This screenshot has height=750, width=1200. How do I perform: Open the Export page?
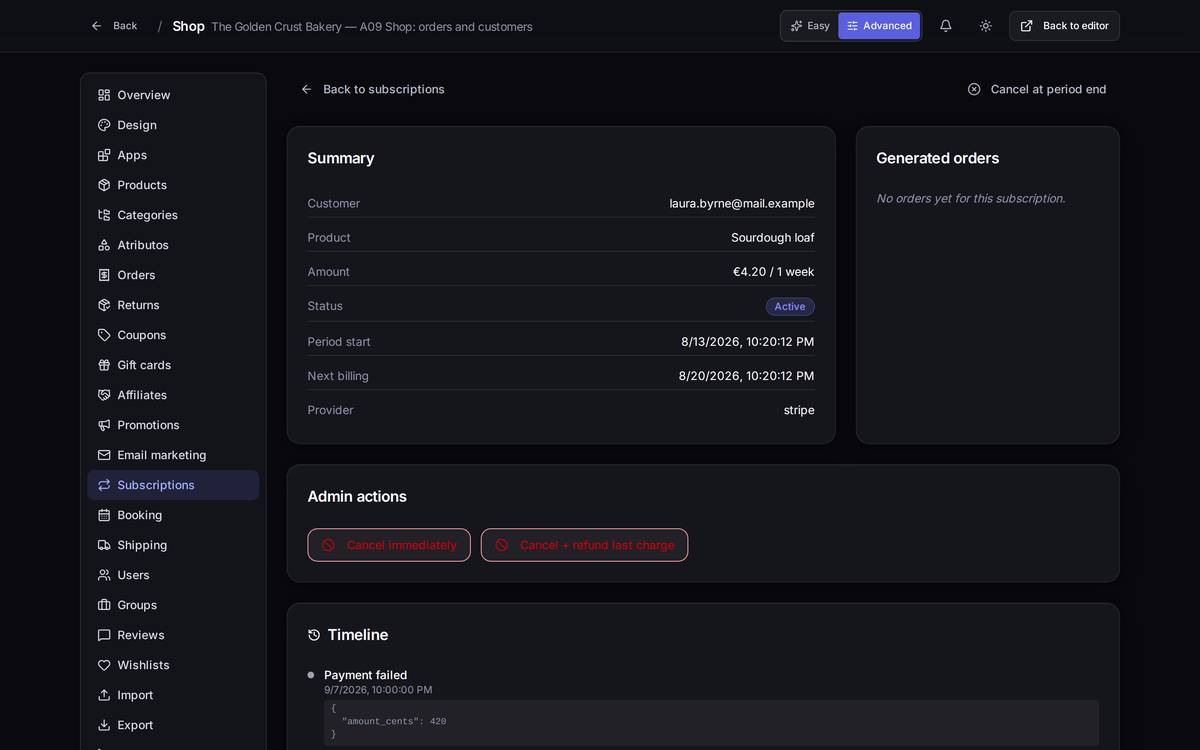[173, 725]
